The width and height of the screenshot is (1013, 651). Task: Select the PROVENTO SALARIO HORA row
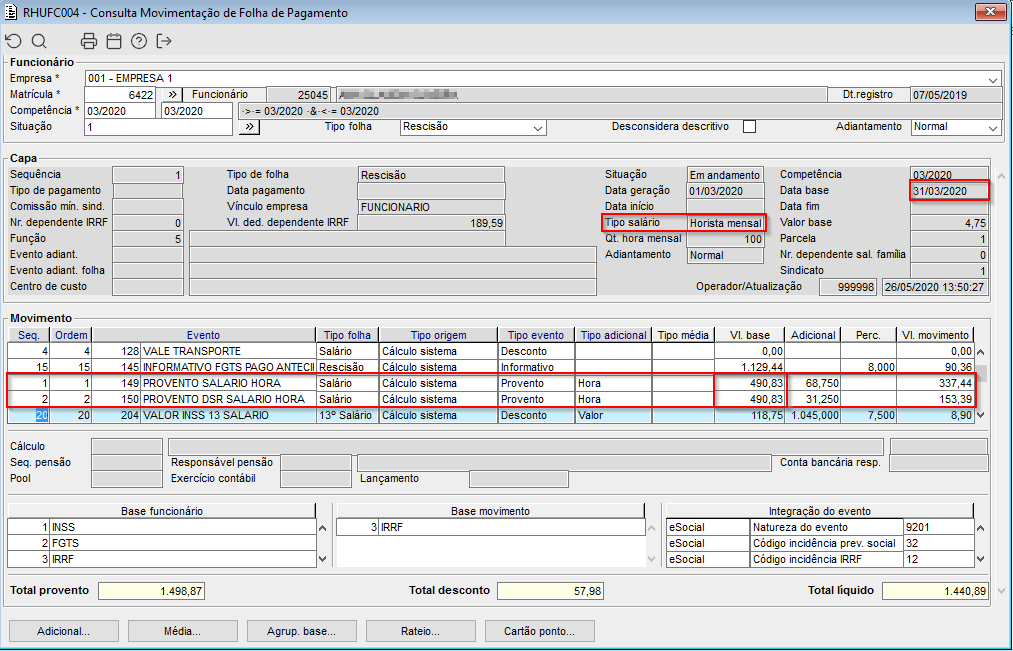pyautogui.click(x=210, y=383)
